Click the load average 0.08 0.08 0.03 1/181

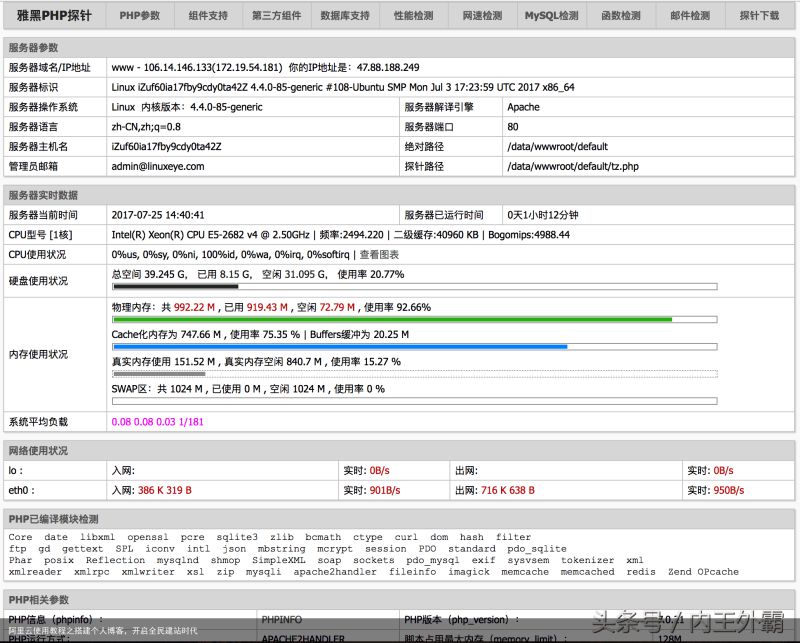(158, 422)
